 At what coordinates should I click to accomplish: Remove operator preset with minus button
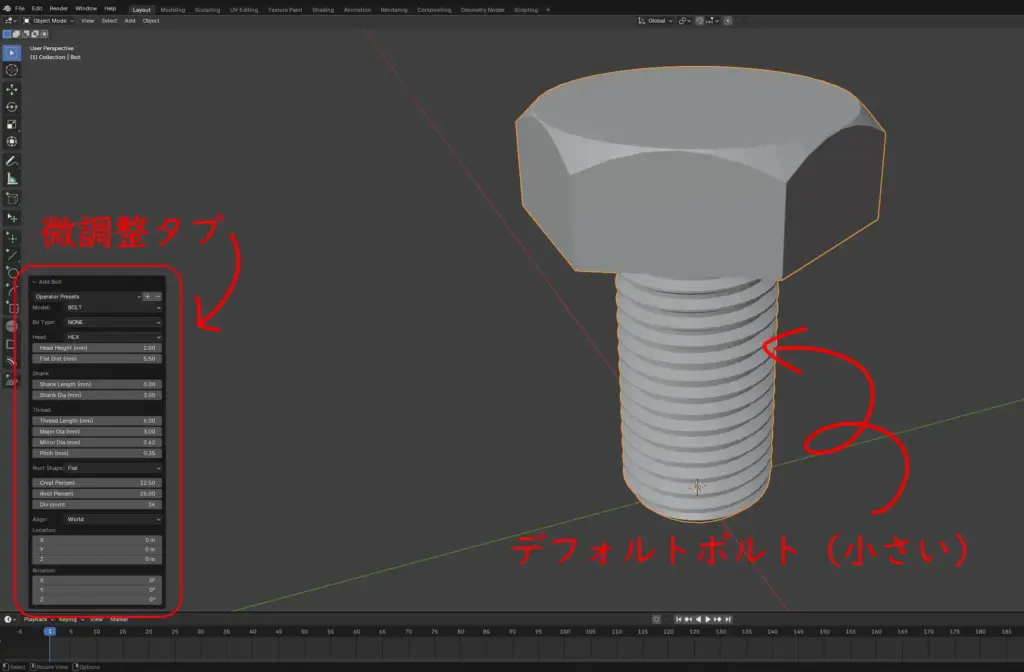(x=157, y=296)
